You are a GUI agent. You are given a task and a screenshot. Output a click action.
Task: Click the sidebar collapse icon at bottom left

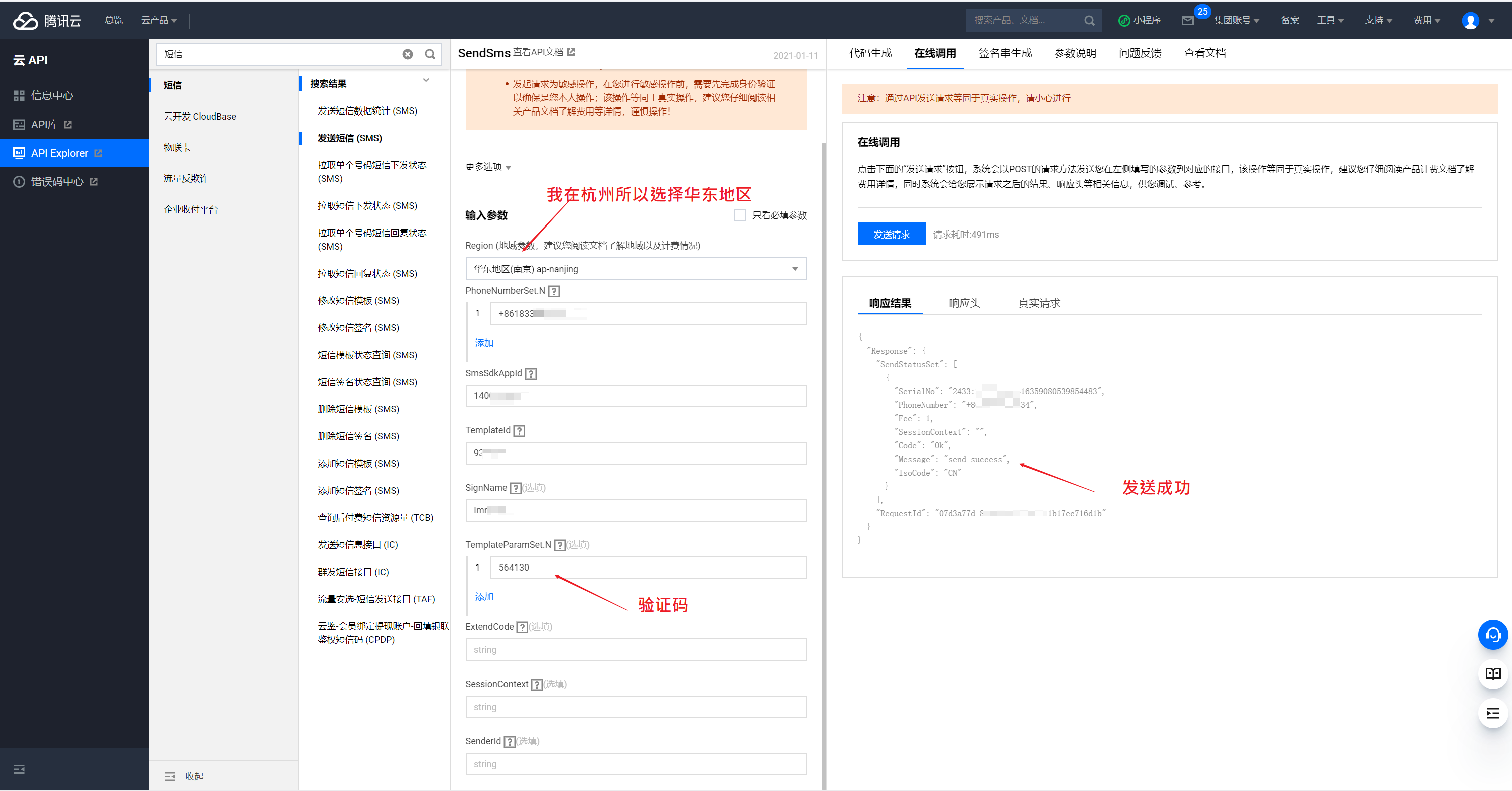(x=20, y=769)
